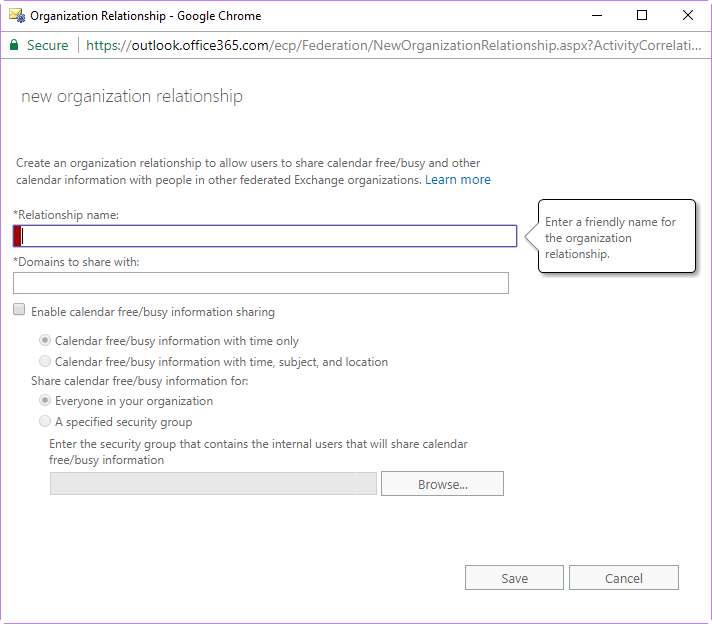
Task: Enable calendar free/busy information sharing checkbox
Action: pos(19,310)
